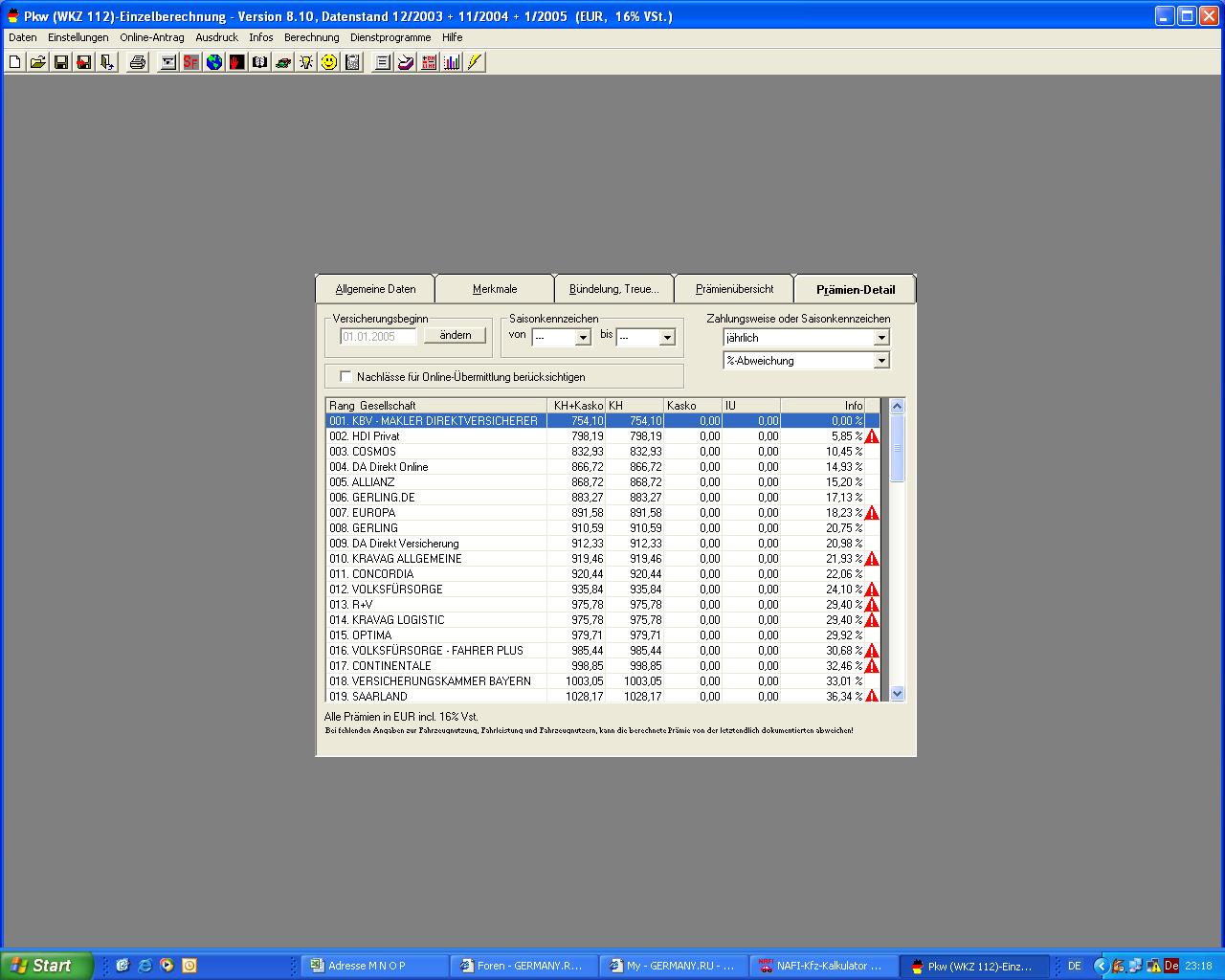This screenshot has height=980, width=1225.
Task: Click the Info column header
Action: [823, 406]
